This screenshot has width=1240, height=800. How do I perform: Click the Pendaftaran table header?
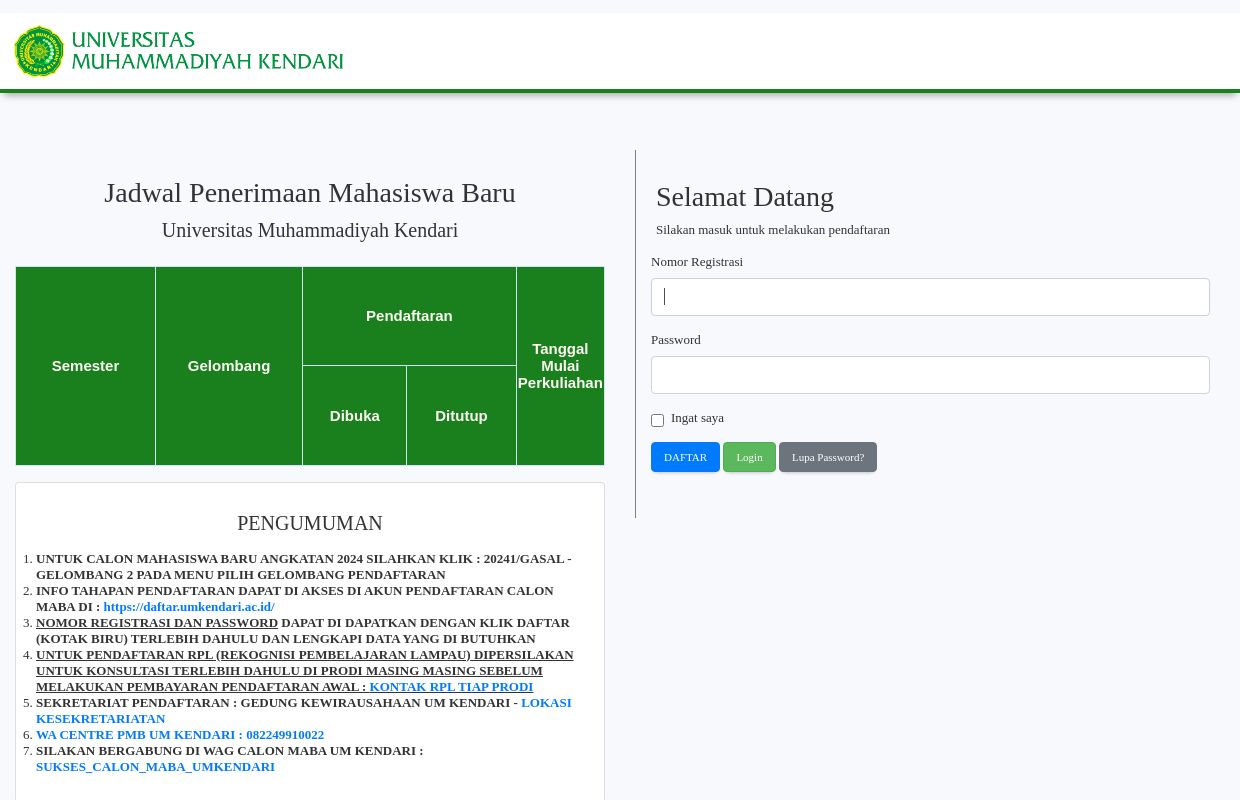[409, 316]
